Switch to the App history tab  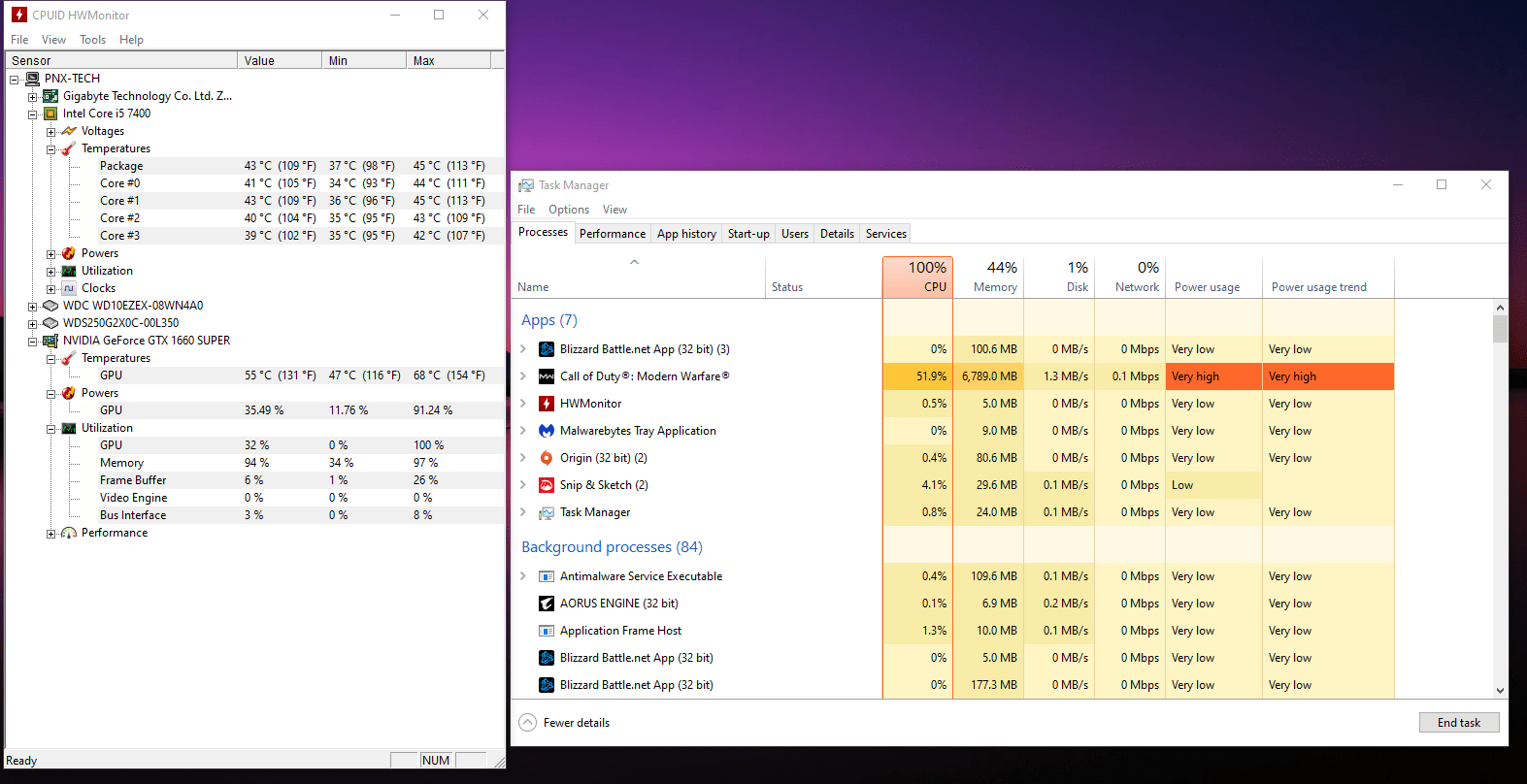(686, 234)
